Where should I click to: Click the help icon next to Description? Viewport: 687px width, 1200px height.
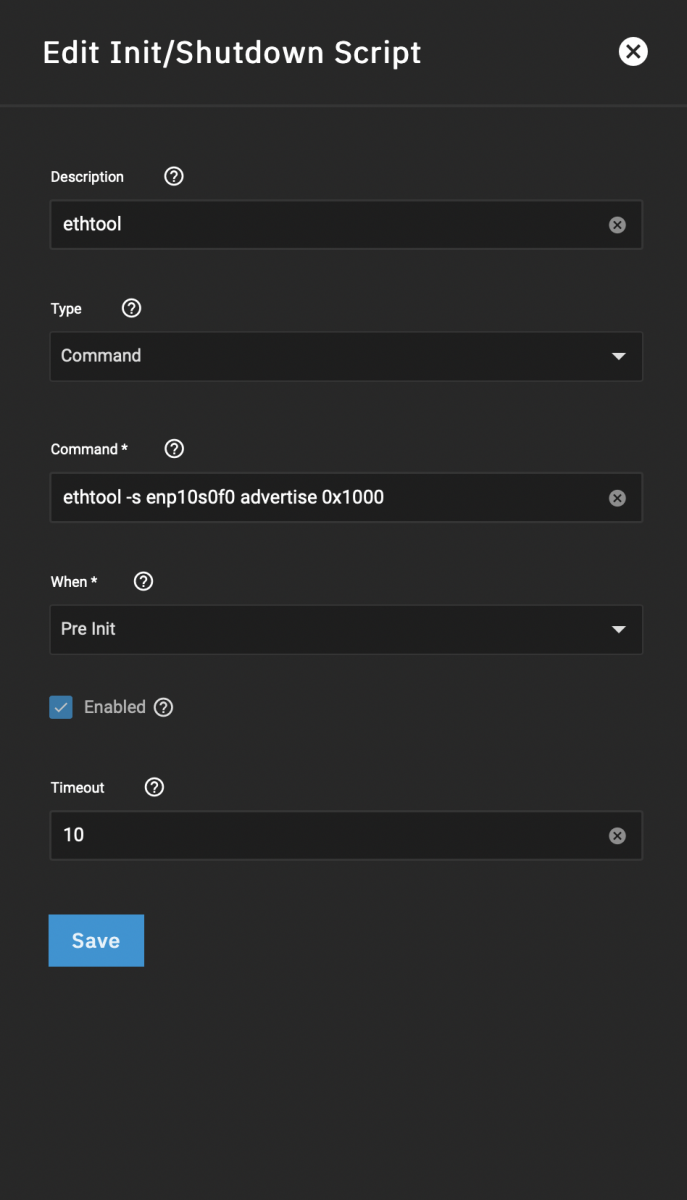[x=174, y=177]
